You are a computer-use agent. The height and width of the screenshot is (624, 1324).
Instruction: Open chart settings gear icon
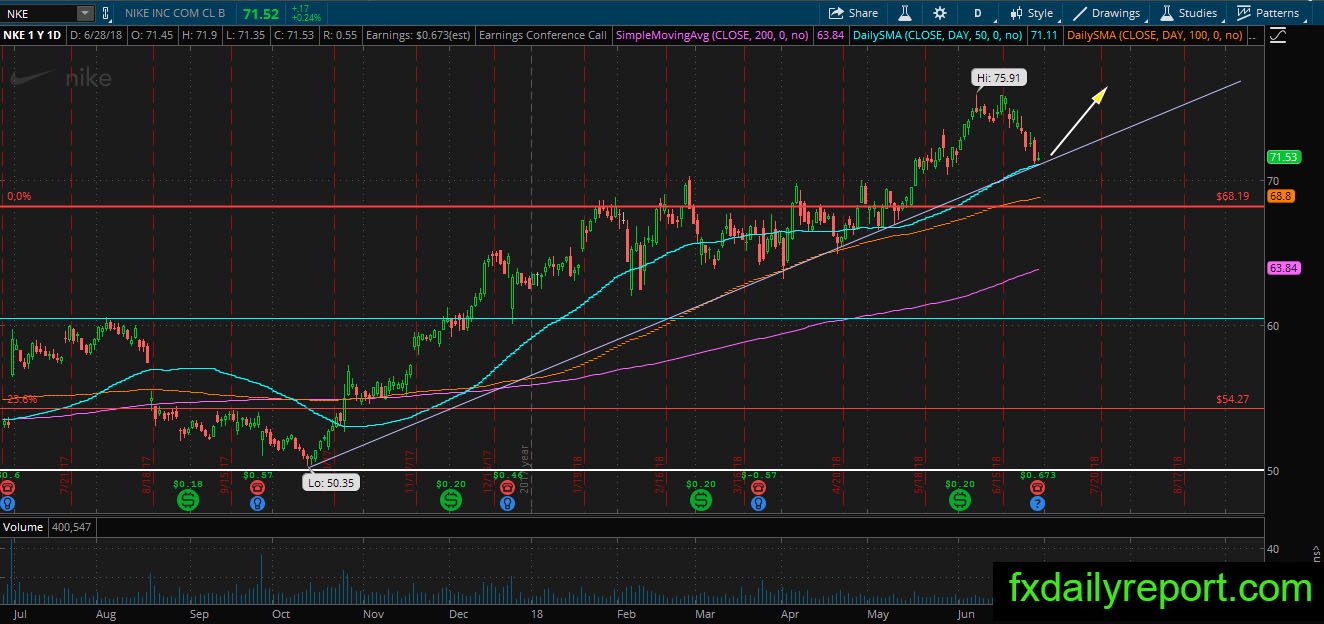(940, 13)
